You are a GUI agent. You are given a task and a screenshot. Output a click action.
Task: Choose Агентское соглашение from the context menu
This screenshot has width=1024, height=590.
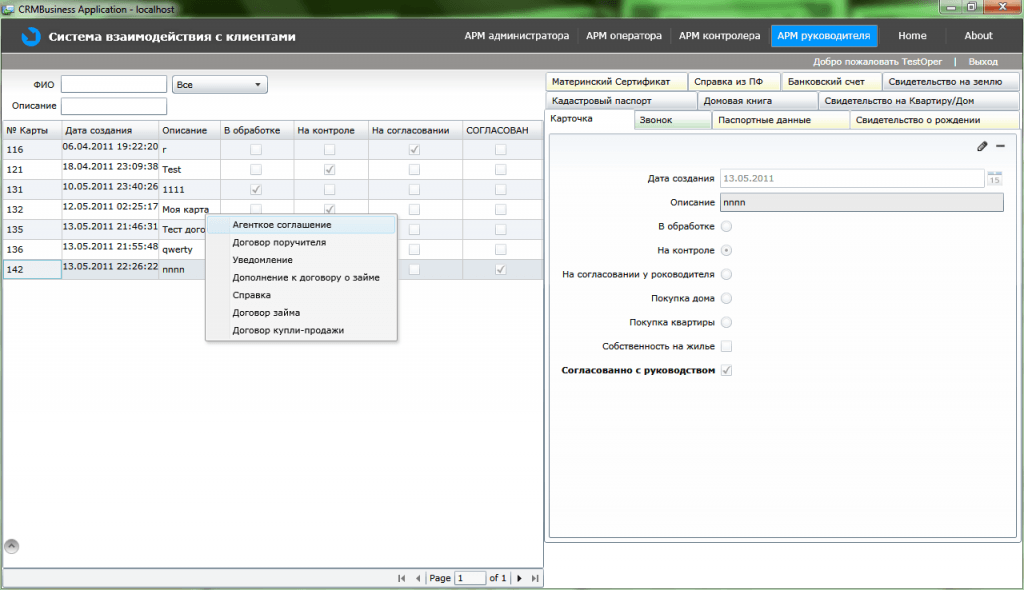301,225
